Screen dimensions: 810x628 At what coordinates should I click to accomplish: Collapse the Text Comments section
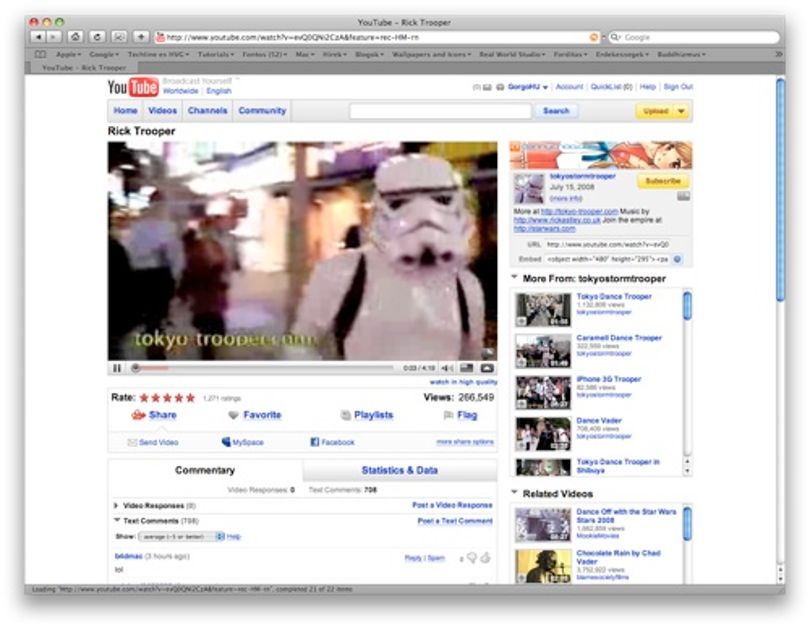[x=117, y=521]
